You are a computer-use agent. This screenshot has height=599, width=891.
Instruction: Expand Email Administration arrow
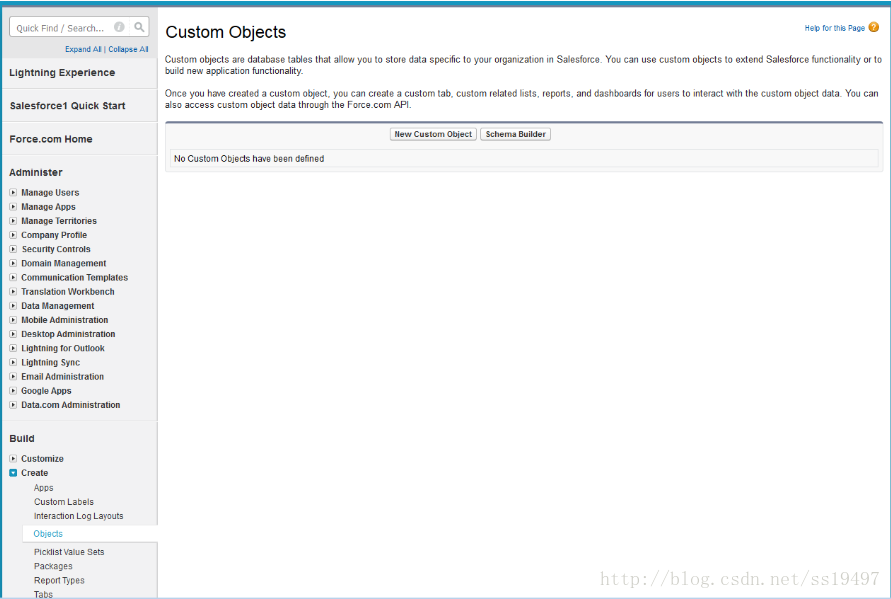[x=13, y=376]
